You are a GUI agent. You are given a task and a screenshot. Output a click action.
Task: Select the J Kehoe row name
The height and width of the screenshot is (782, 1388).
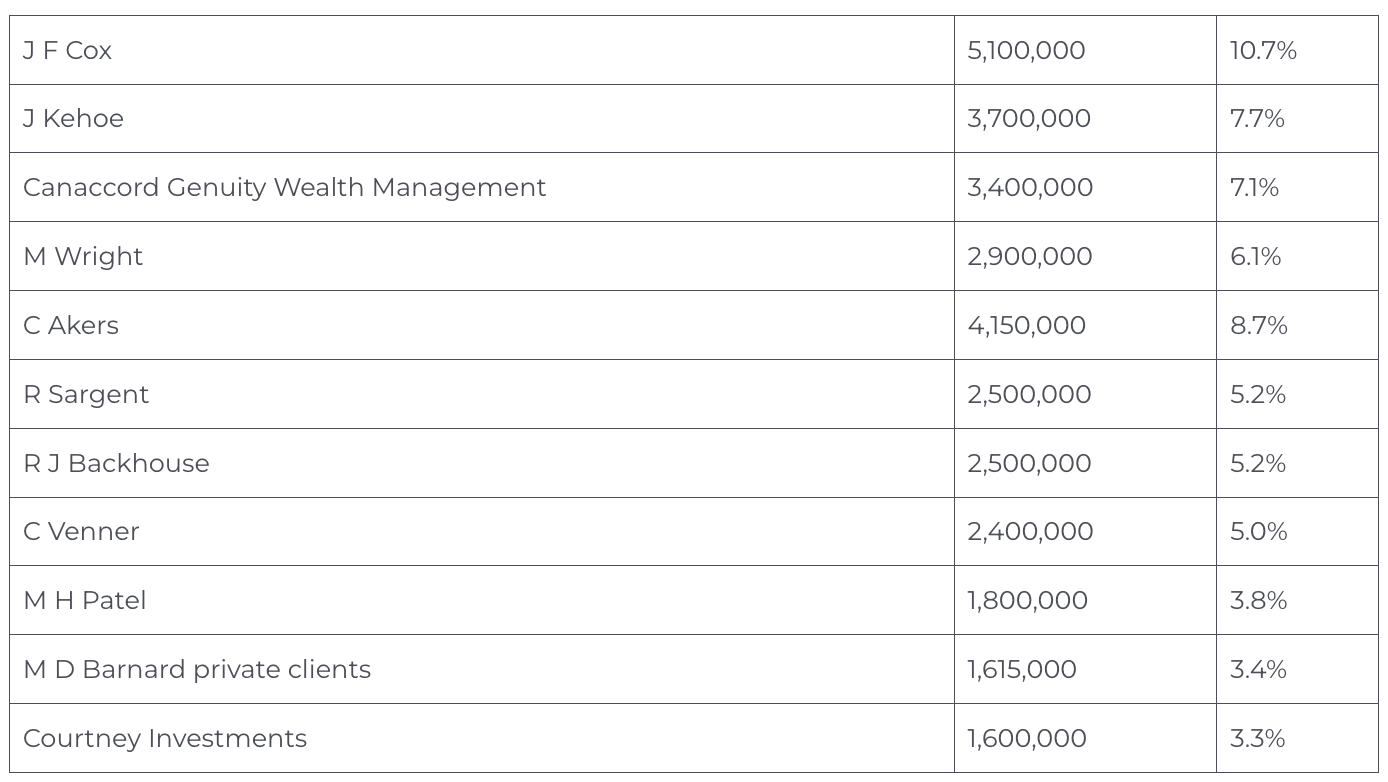point(74,118)
